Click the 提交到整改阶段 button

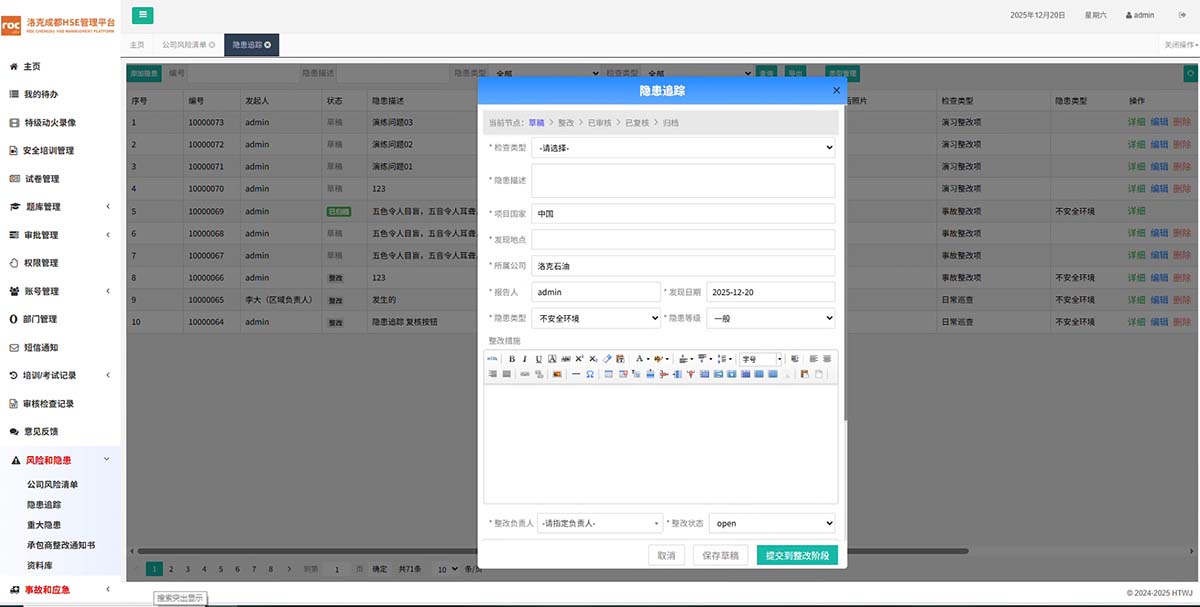797,555
